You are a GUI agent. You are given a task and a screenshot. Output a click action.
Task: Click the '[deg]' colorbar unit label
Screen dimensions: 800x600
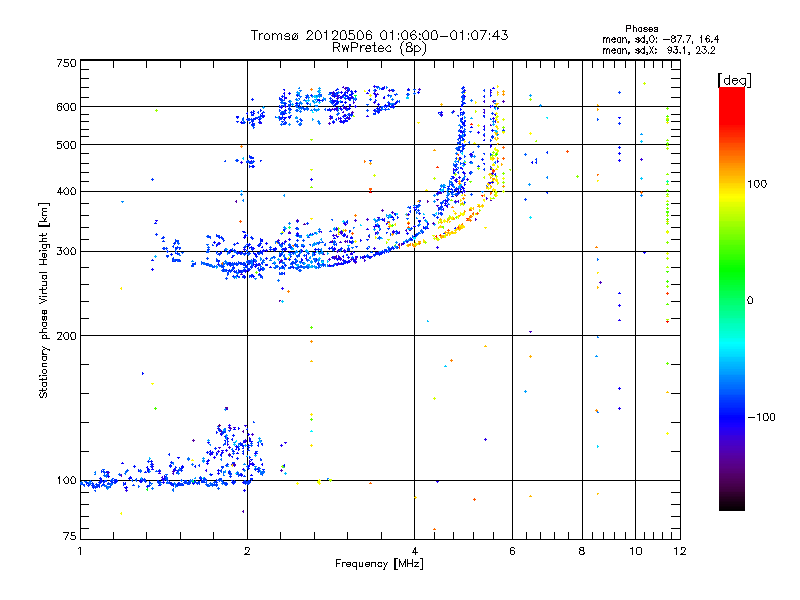click(x=734, y=80)
